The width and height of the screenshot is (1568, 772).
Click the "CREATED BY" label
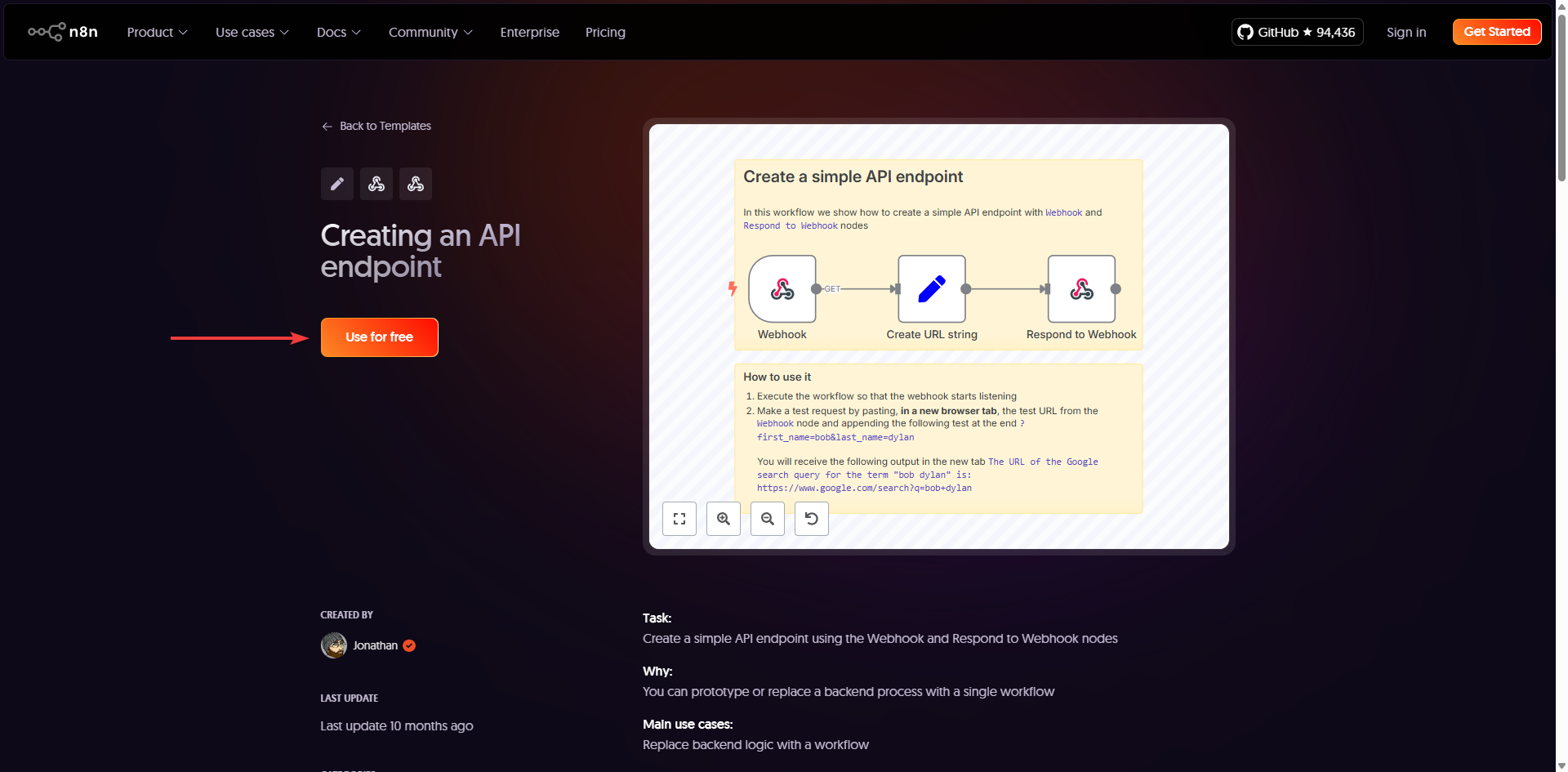coord(346,614)
